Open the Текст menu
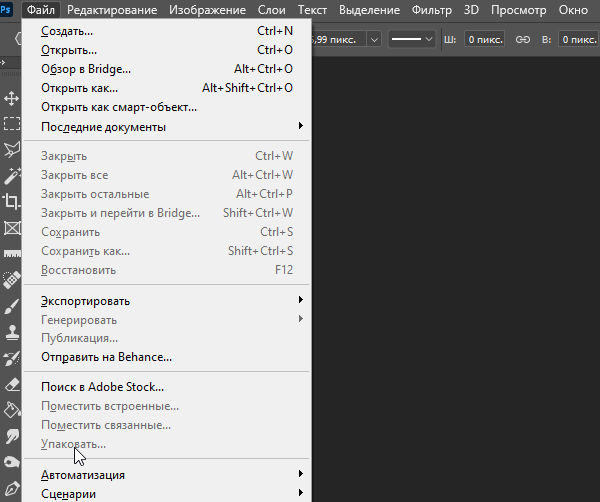The height and width of the screenshot is (502, 600). pyautogui.click(x=312, y=10)
